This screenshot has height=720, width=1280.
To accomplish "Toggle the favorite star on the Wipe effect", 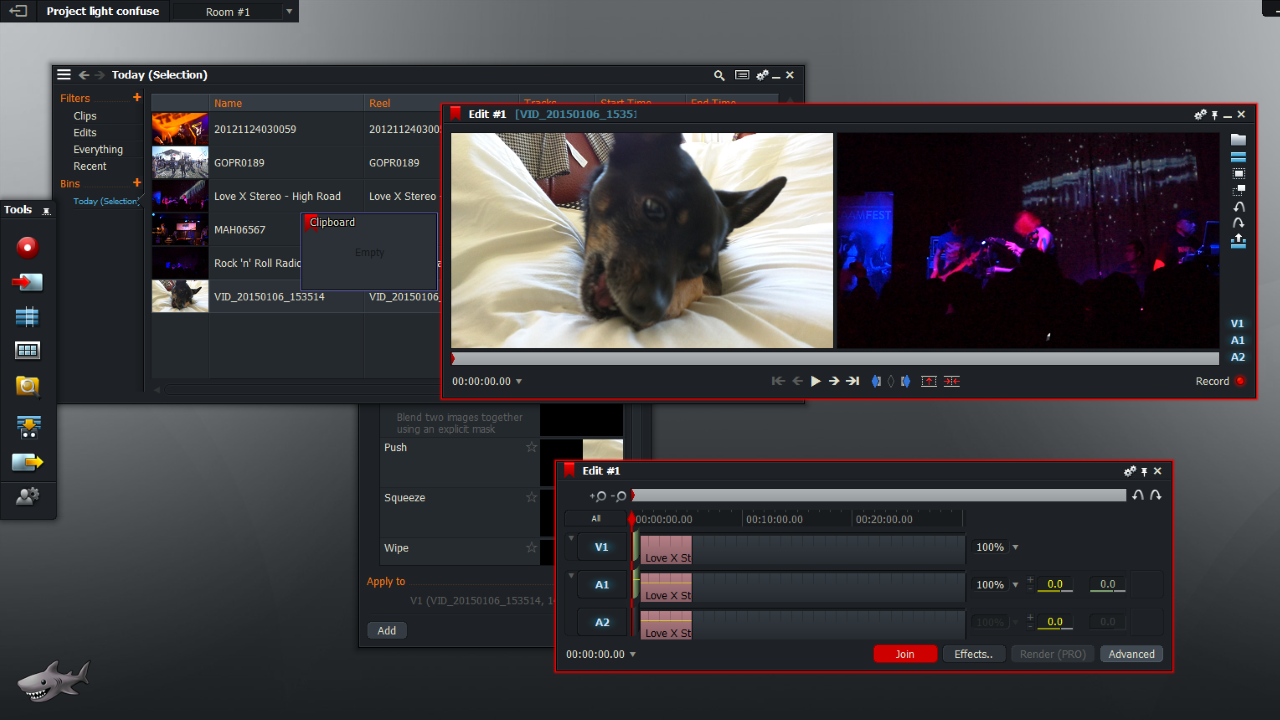I will click(x=533, y=548).
